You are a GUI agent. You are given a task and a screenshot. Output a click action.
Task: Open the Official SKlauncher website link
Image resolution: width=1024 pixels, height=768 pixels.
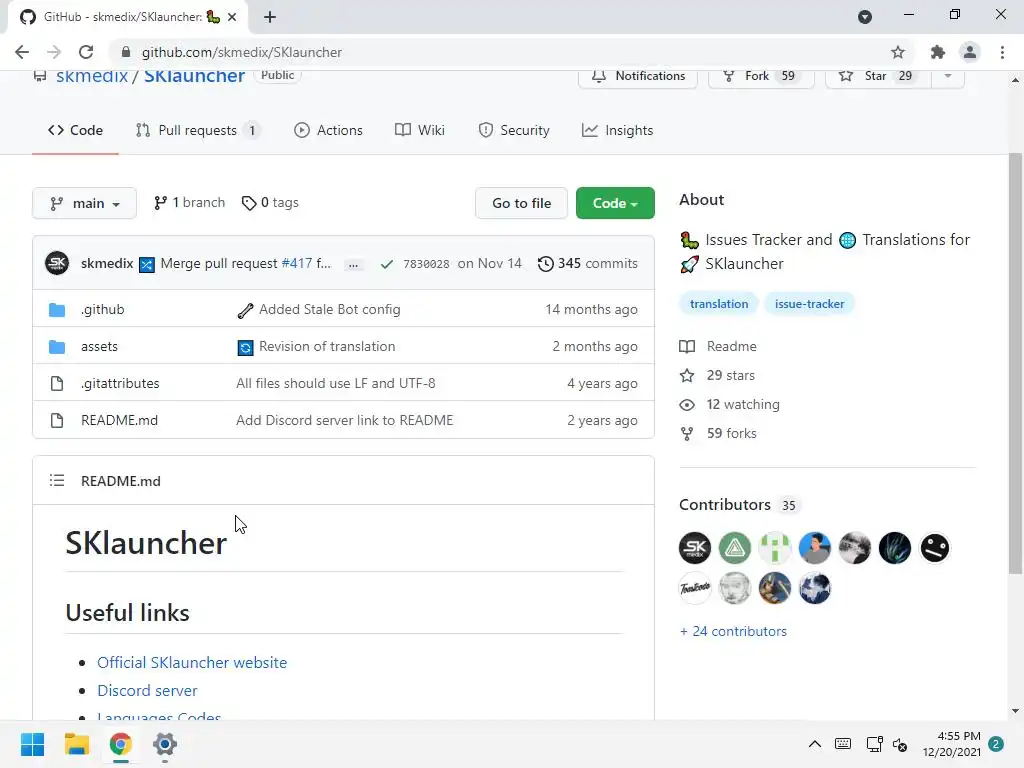192,662
